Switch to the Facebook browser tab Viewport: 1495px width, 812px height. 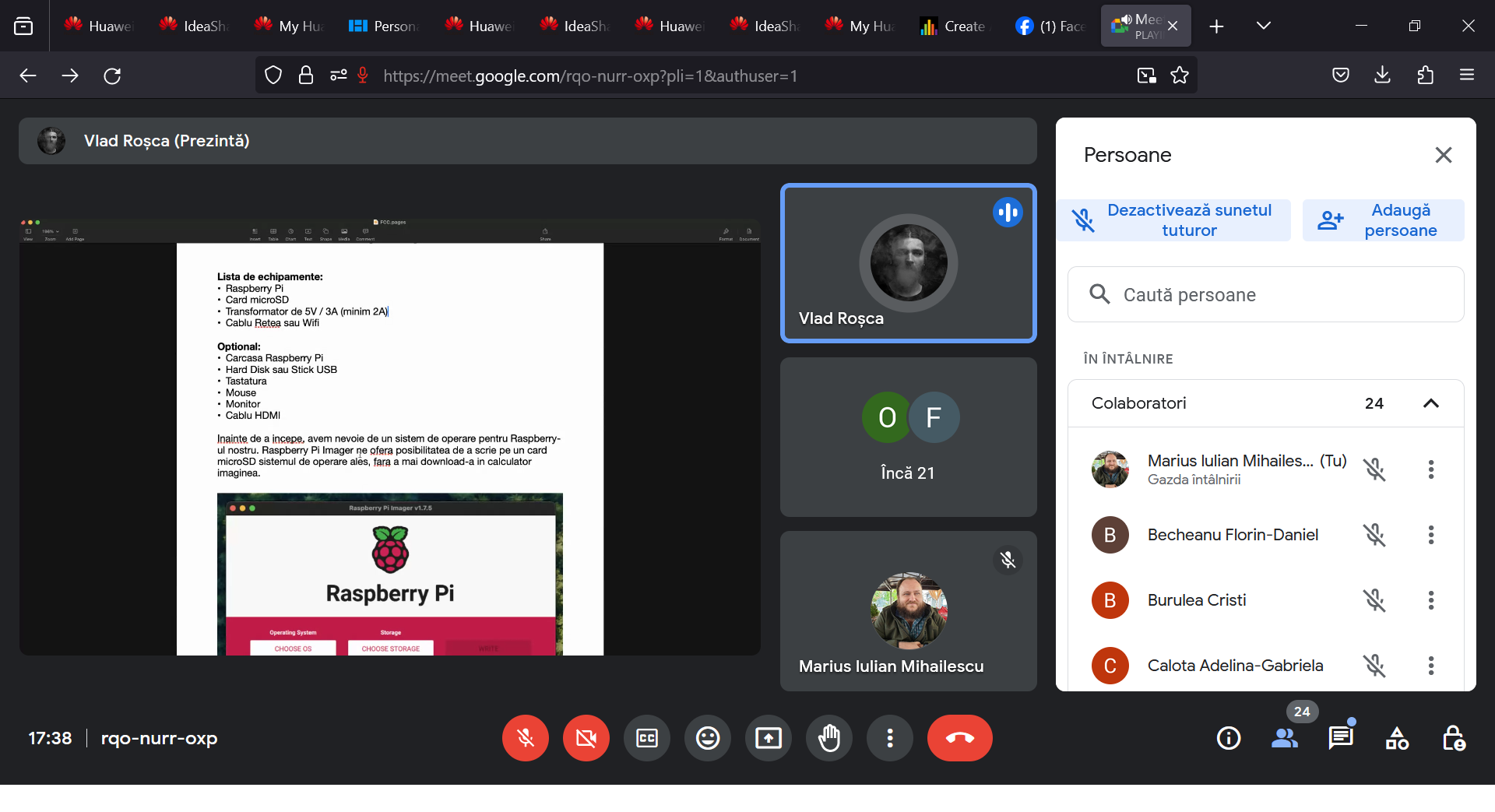tap(1050, 26)
